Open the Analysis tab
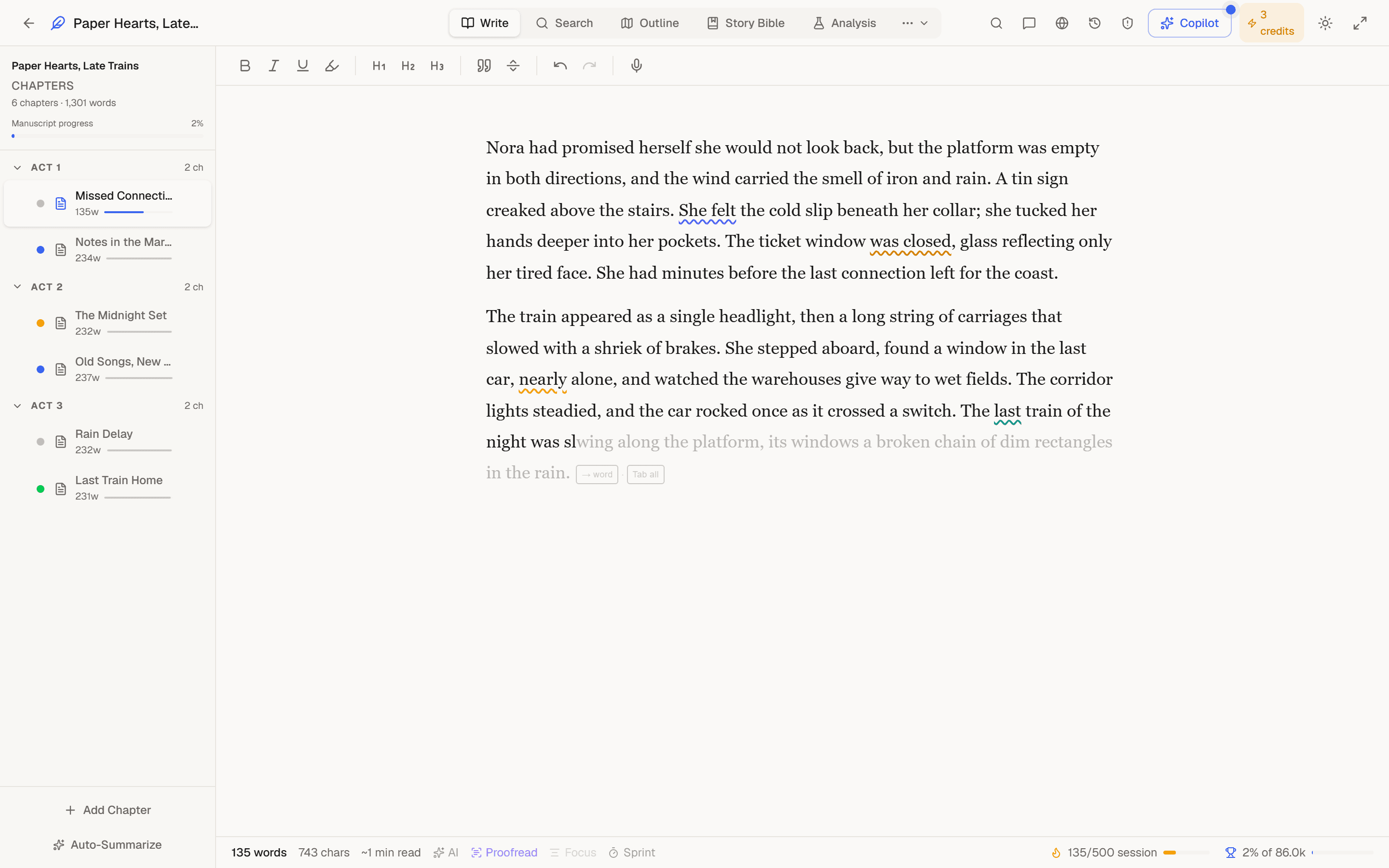Viewport: 1389px width, 868px height. coord(844,23)
